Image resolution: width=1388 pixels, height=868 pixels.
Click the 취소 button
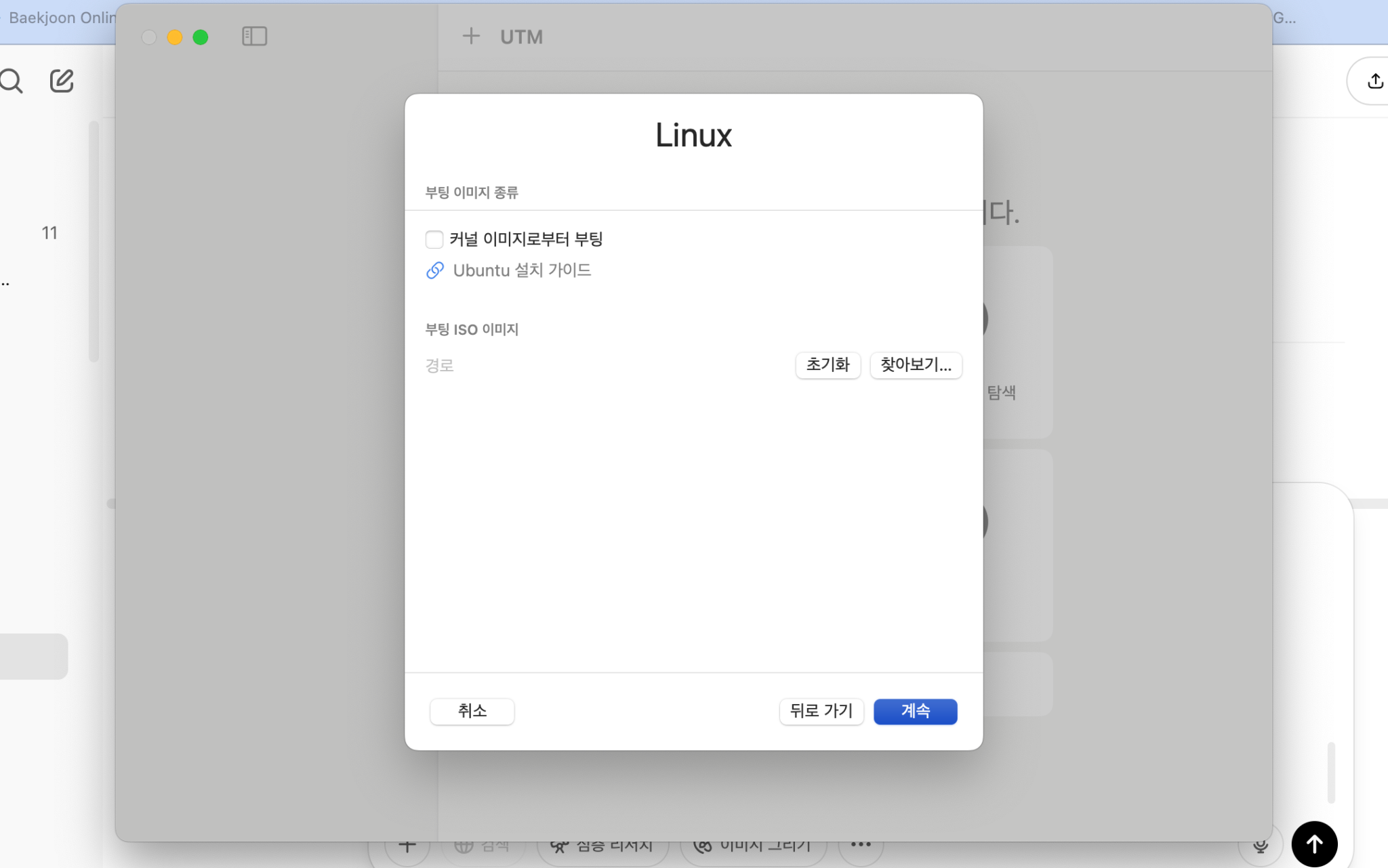[x=472, y=711]
